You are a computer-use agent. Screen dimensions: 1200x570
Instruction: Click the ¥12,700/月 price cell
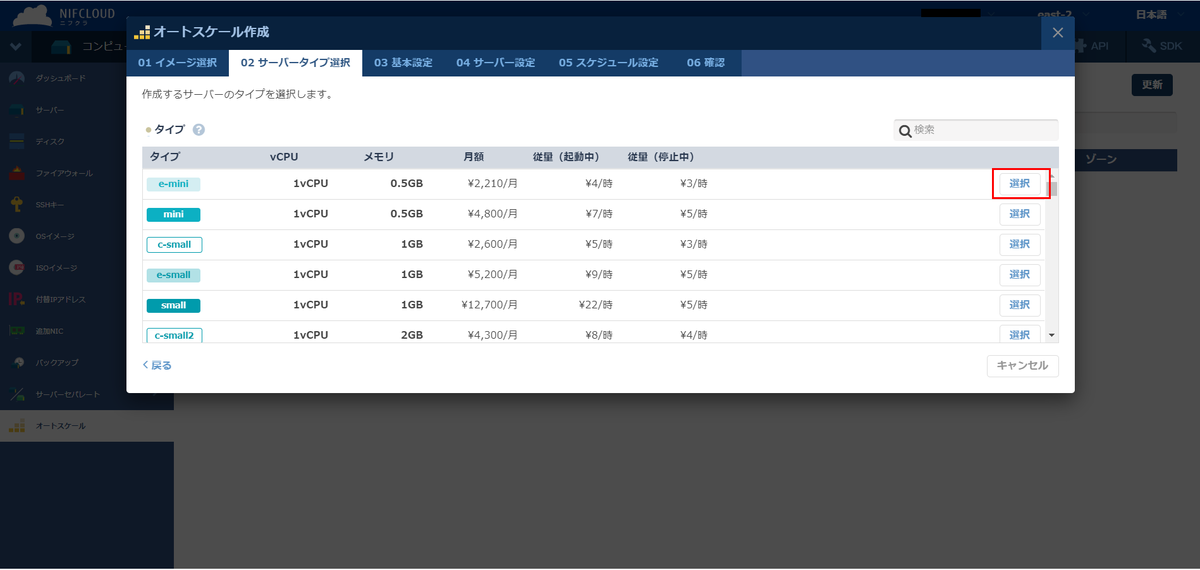click(489, 305)
